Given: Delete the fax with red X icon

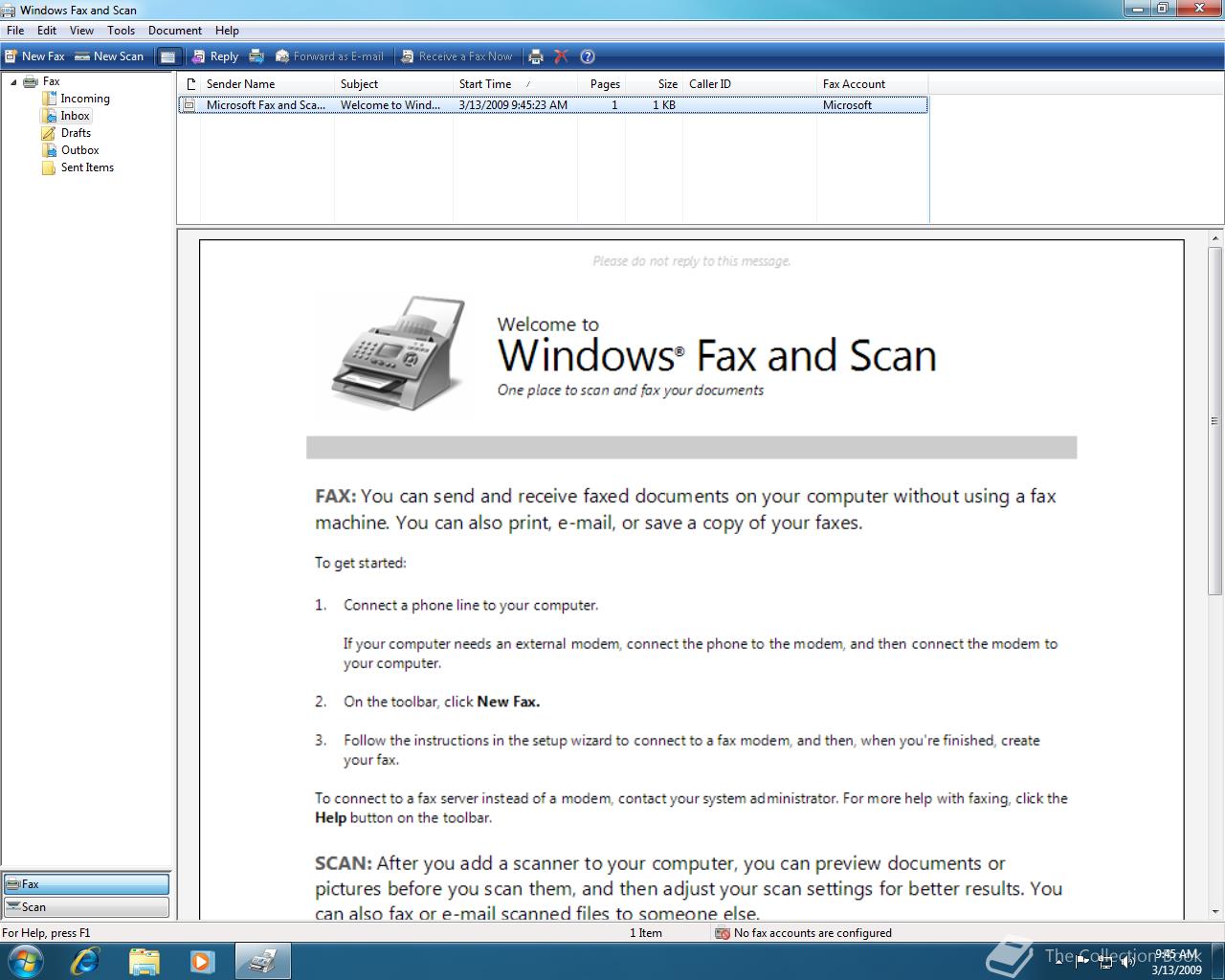Looking at the screenshot, I should [562, 56].
